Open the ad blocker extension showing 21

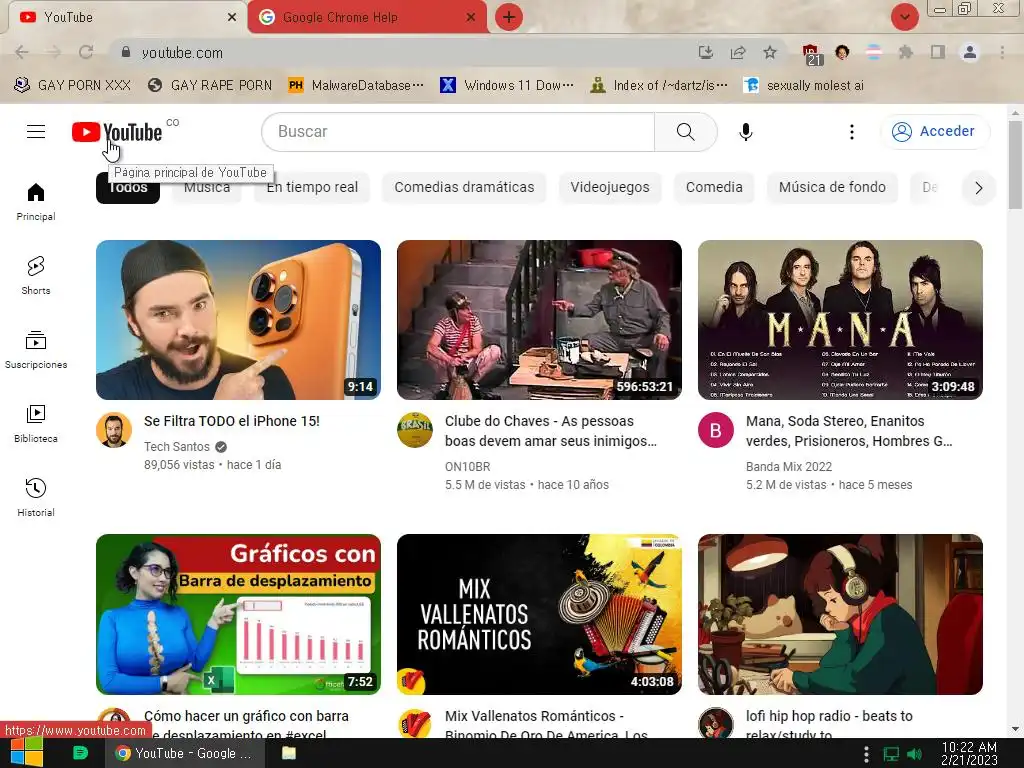(x=811, y=54)
